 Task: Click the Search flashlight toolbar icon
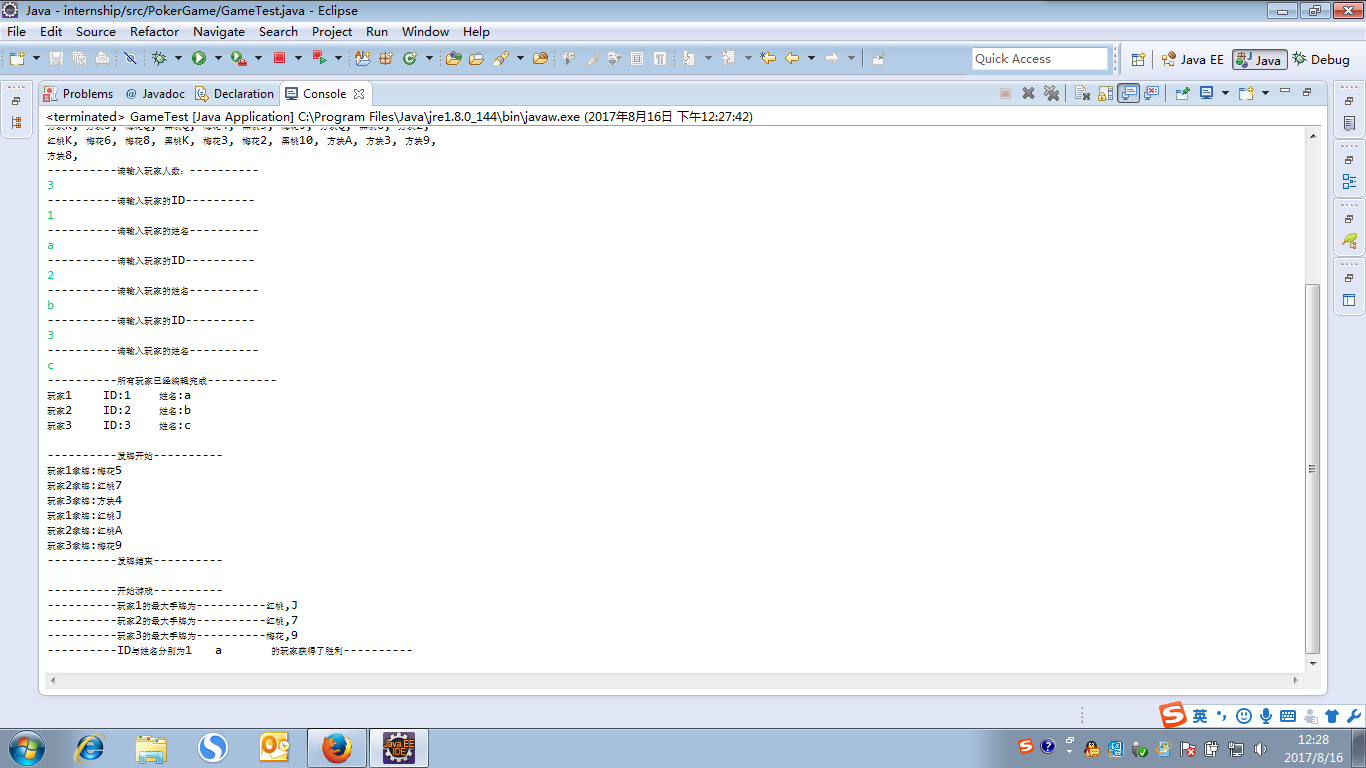(x=501, y=59)
